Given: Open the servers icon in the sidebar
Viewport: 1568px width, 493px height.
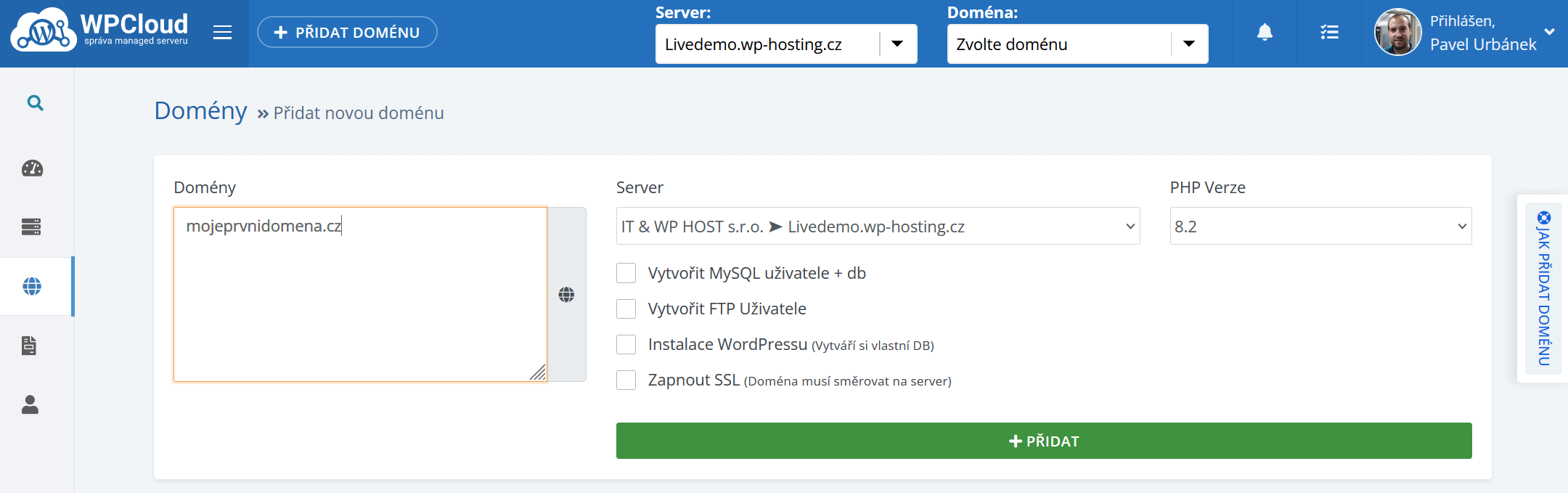Looking at the screenshot, I should coord(31,227).
